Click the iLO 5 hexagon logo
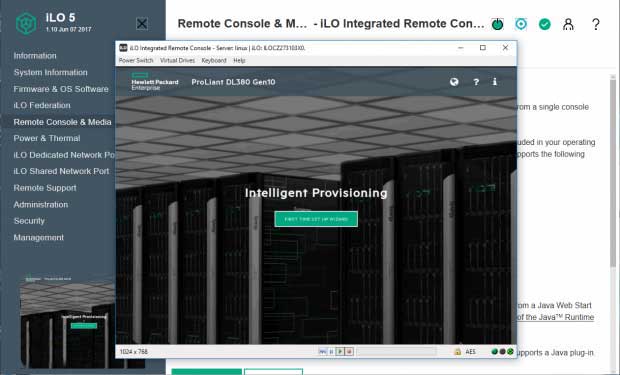This screenshot has width=620, height=375. pyautogui.click(x=26, y=23)
